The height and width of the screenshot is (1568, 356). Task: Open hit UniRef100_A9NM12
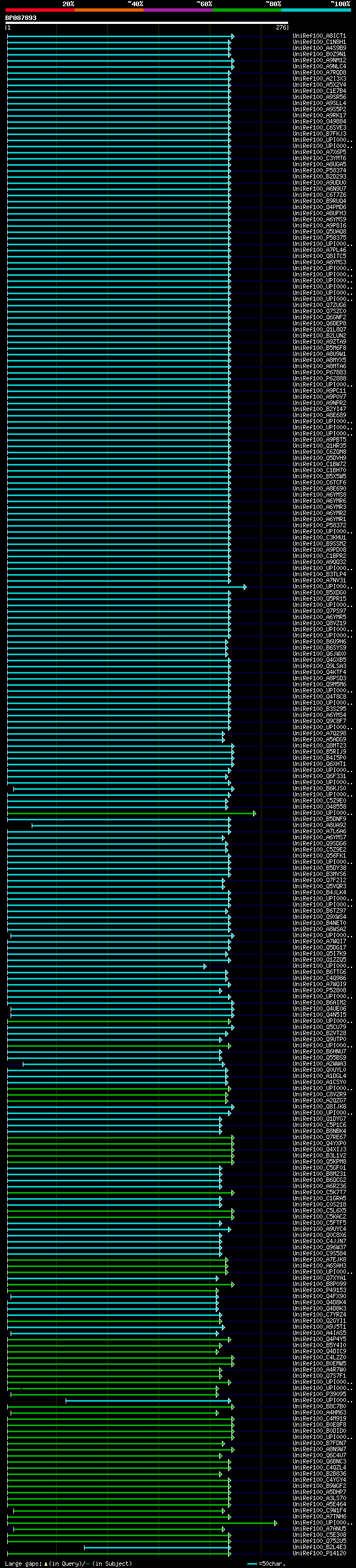pyautogui.click(x=319, y=60)
